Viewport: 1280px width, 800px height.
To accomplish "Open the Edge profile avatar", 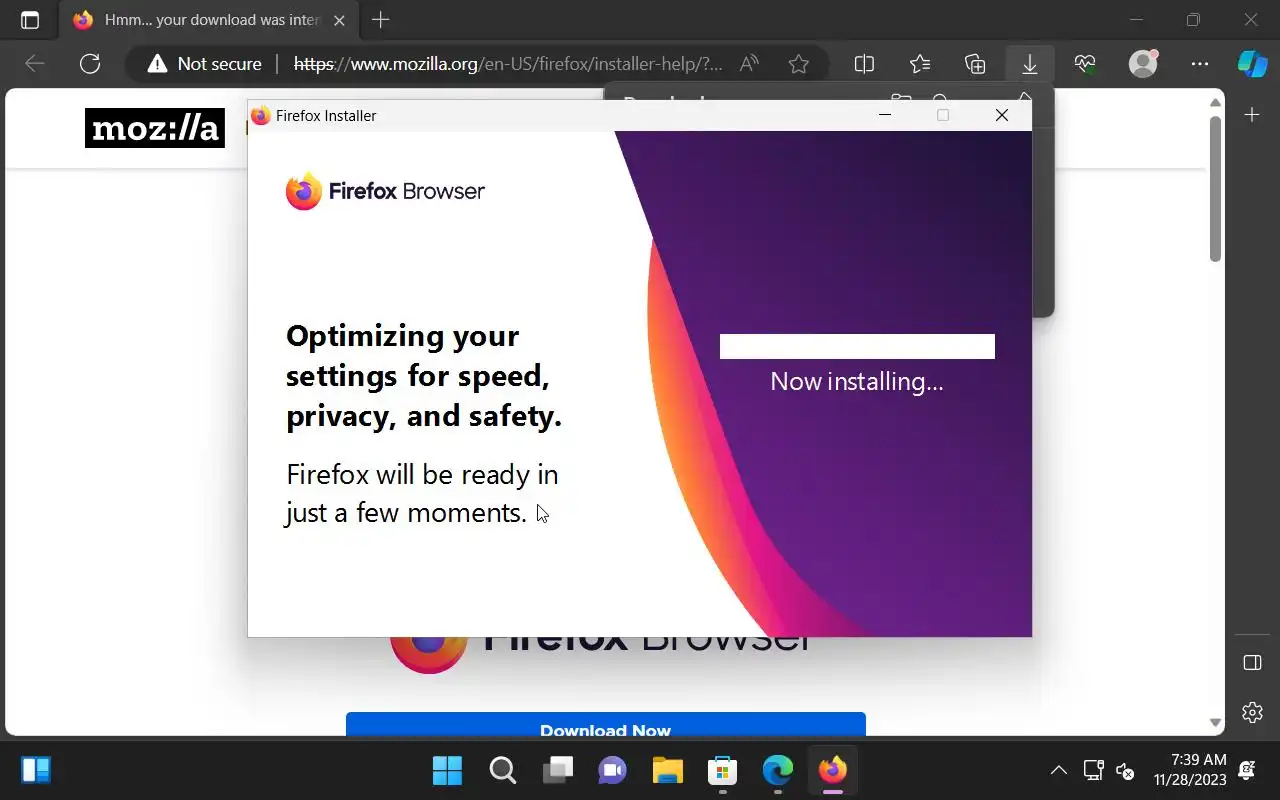I will (x=1143, y=64).
